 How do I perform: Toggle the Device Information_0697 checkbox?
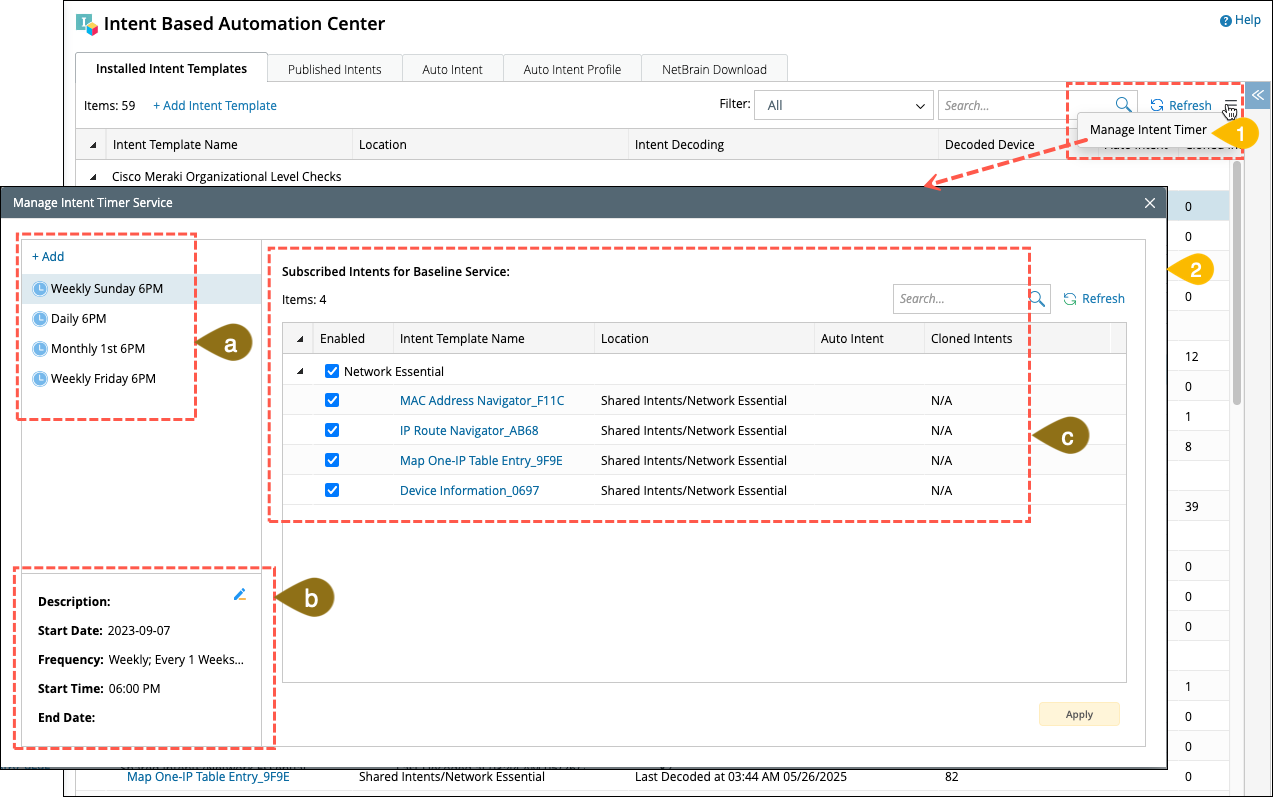[x=332, y=491]
